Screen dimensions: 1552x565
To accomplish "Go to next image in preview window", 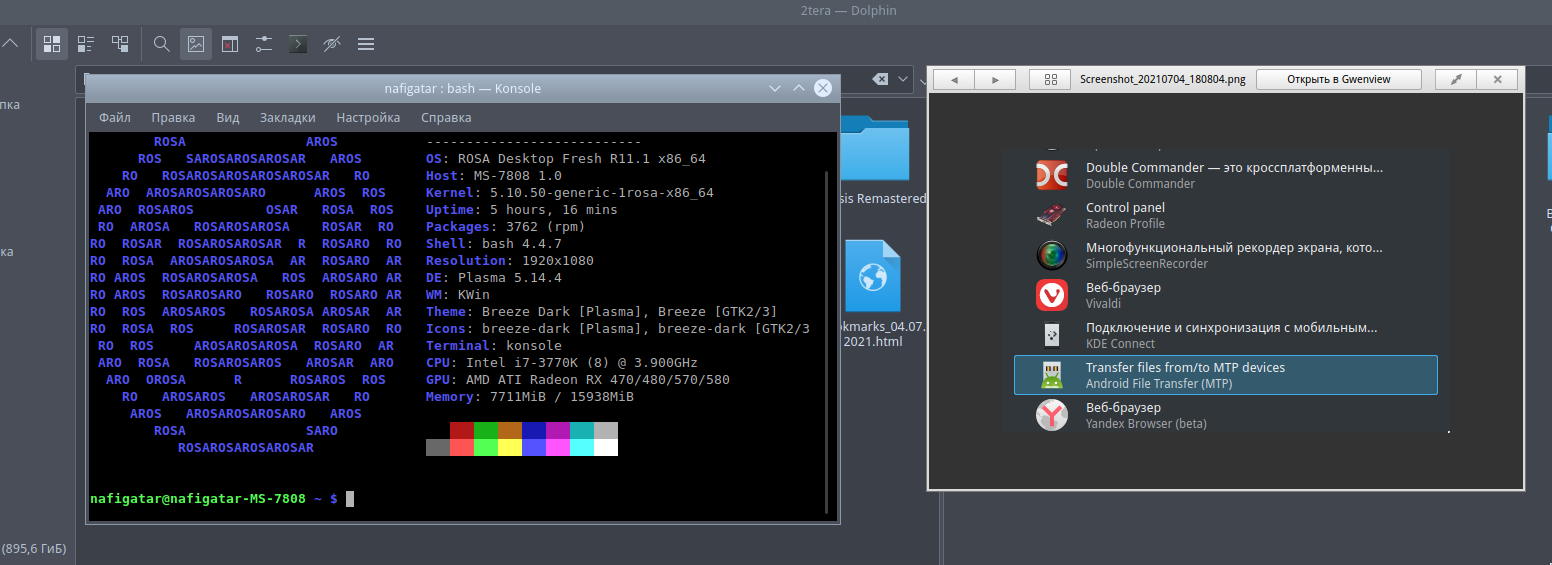I will 994,79.
